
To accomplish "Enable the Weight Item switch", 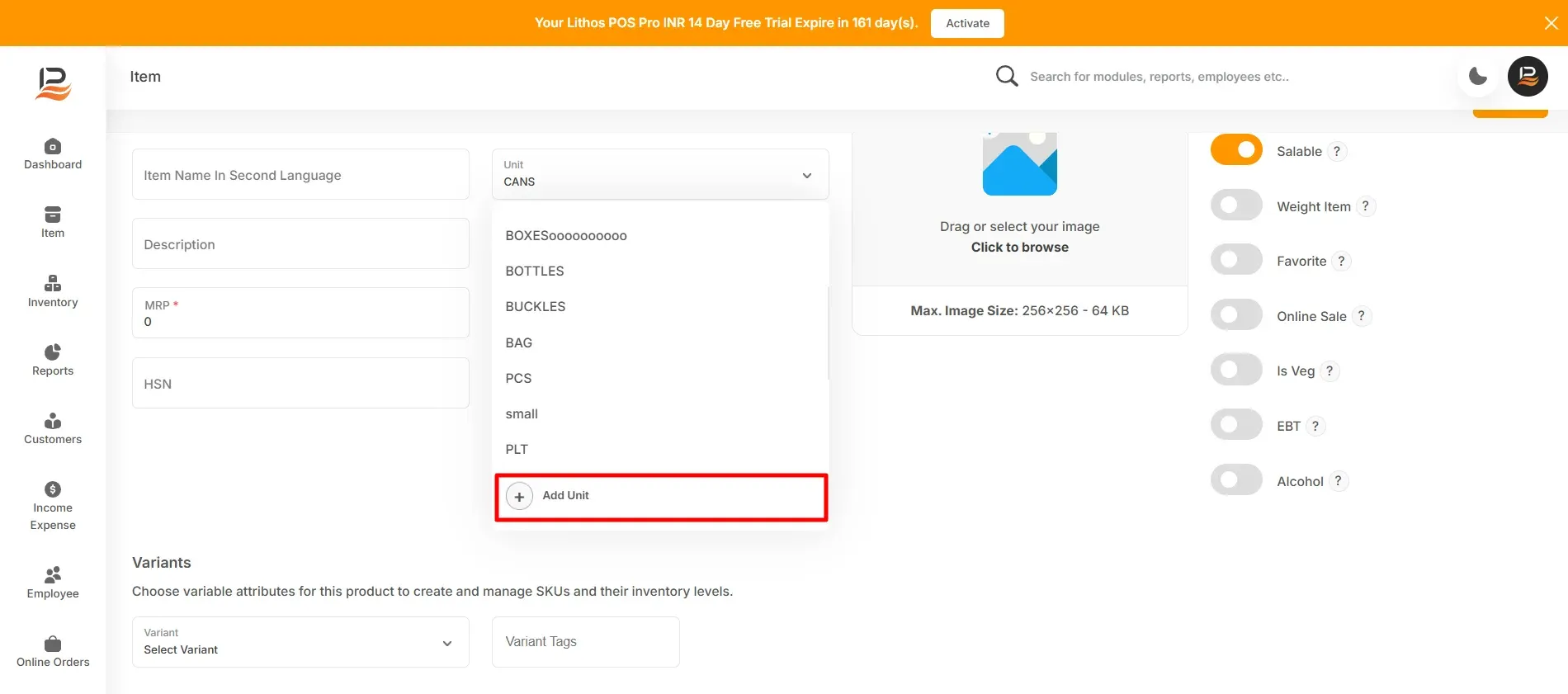I will (1236, 205).
